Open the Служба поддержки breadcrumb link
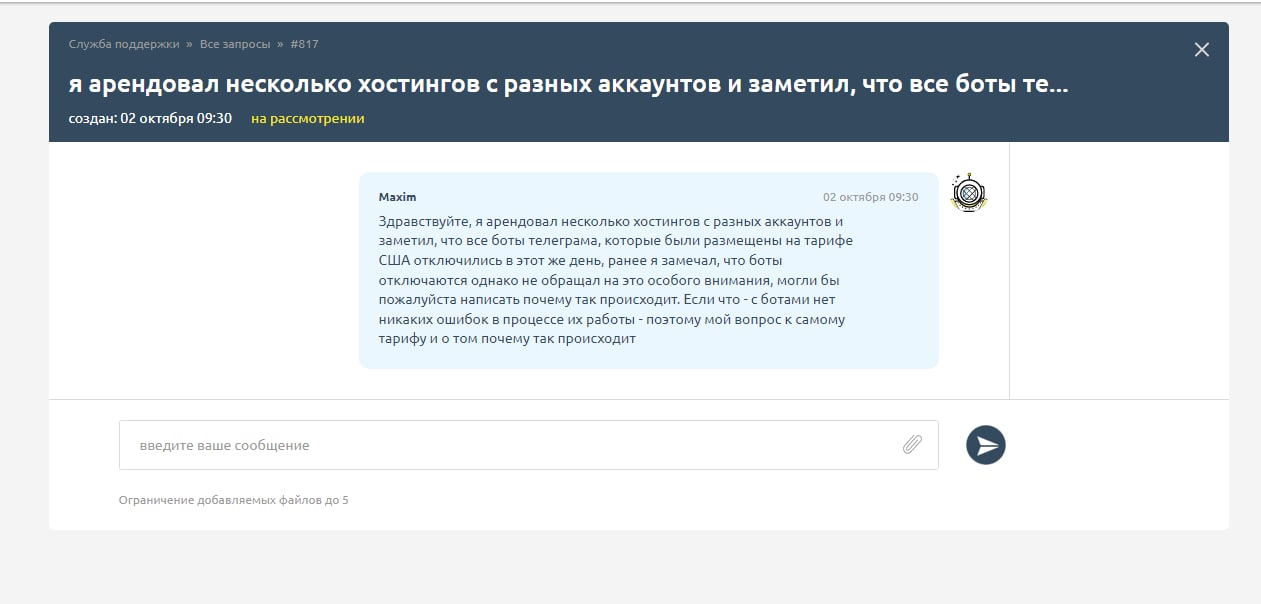The width and height of the screenshot is (1261, 604). (124, 44)
